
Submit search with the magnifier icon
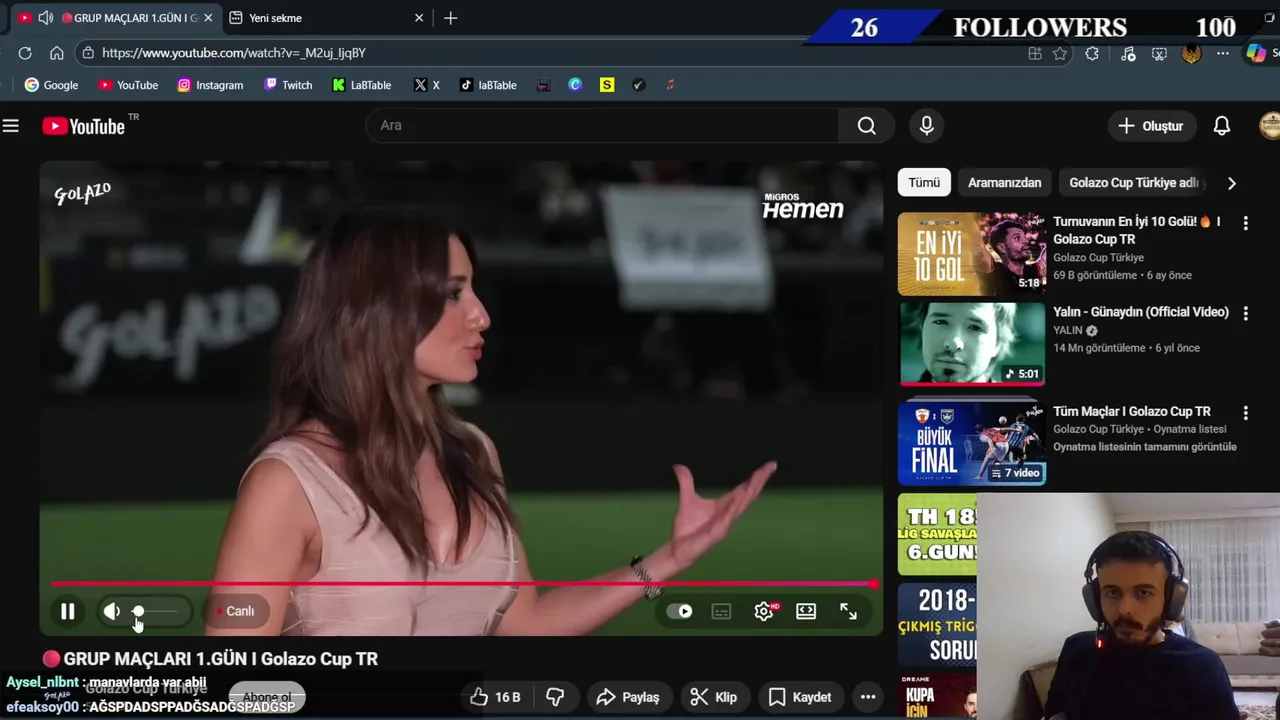tap(867, 125)
